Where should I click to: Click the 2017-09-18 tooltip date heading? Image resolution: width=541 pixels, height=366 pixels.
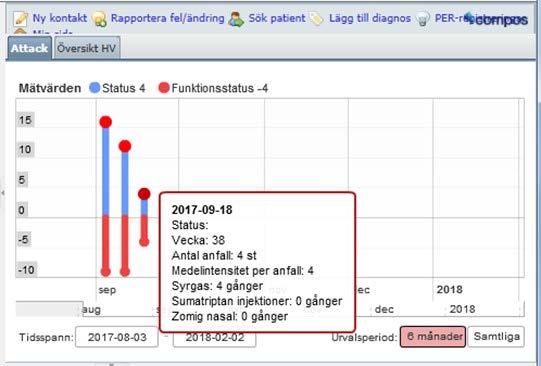202,210
